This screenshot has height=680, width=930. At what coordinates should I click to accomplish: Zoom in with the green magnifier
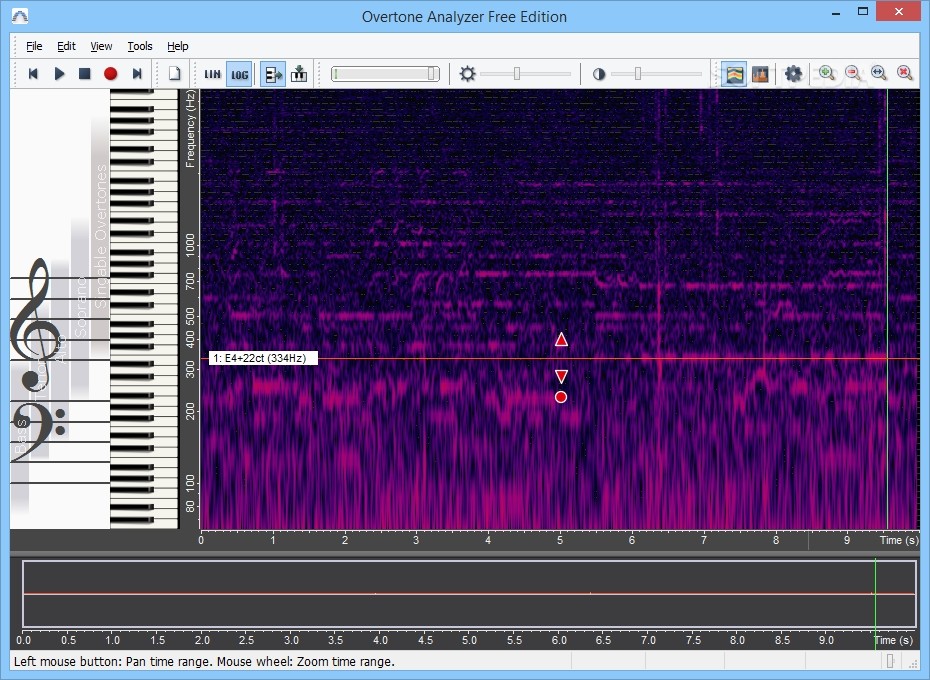click(827, 74)
